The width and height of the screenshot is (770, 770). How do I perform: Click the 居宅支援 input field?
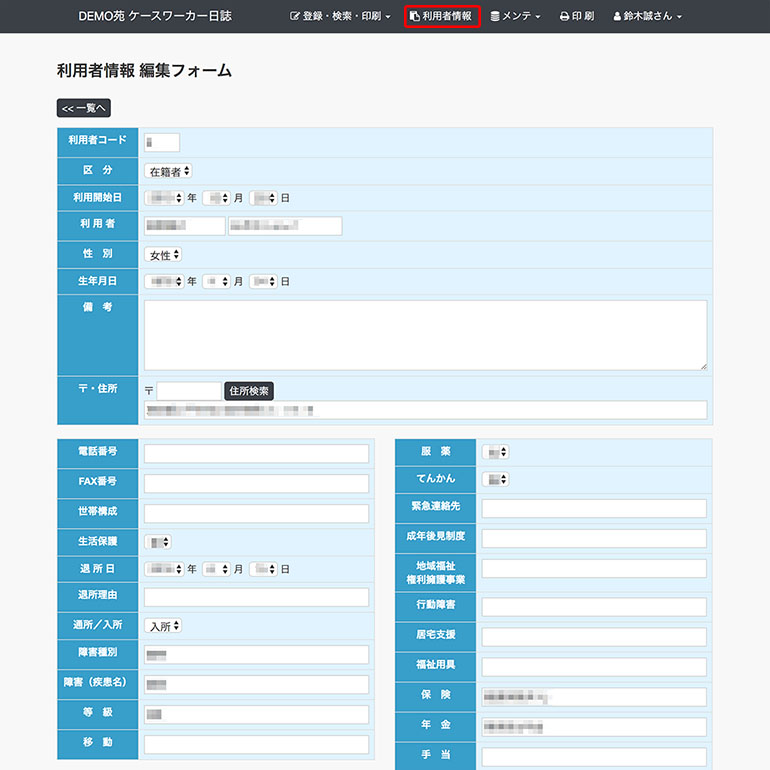[594, 637]
